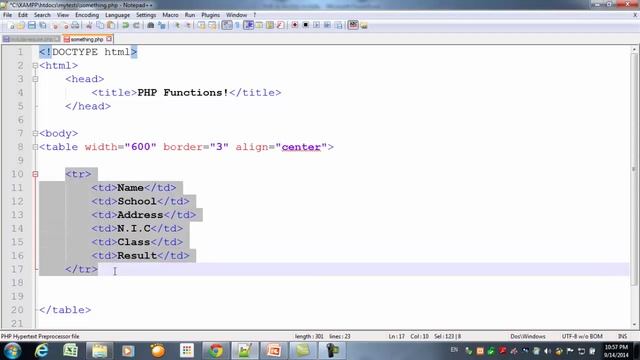Save the file with the floppy disk icon
Screen dimensions: 640x360
point(31,25)
